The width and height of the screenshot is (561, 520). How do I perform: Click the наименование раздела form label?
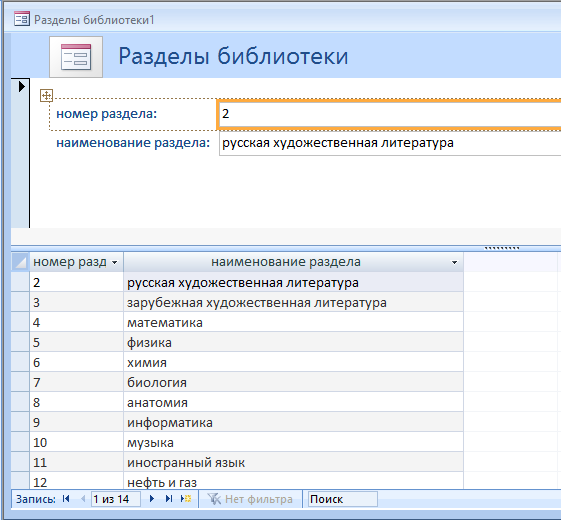click(x=133, y=143)
